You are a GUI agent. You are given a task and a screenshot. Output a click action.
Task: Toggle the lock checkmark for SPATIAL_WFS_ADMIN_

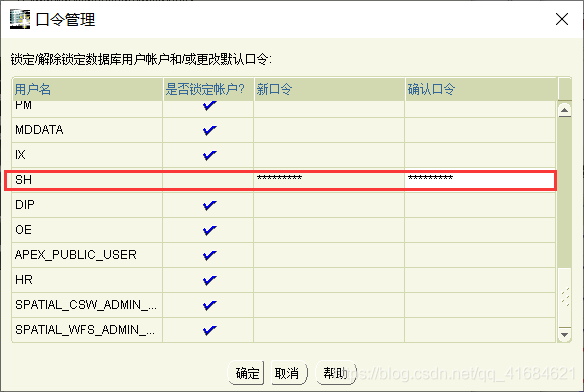[209, 330]
